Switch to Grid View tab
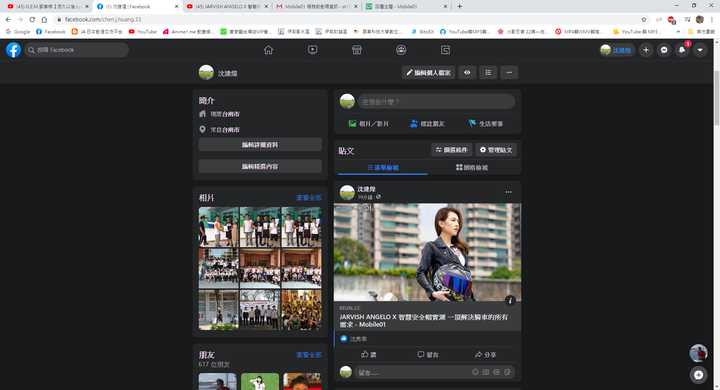720x390 pixels. point(472,167)
